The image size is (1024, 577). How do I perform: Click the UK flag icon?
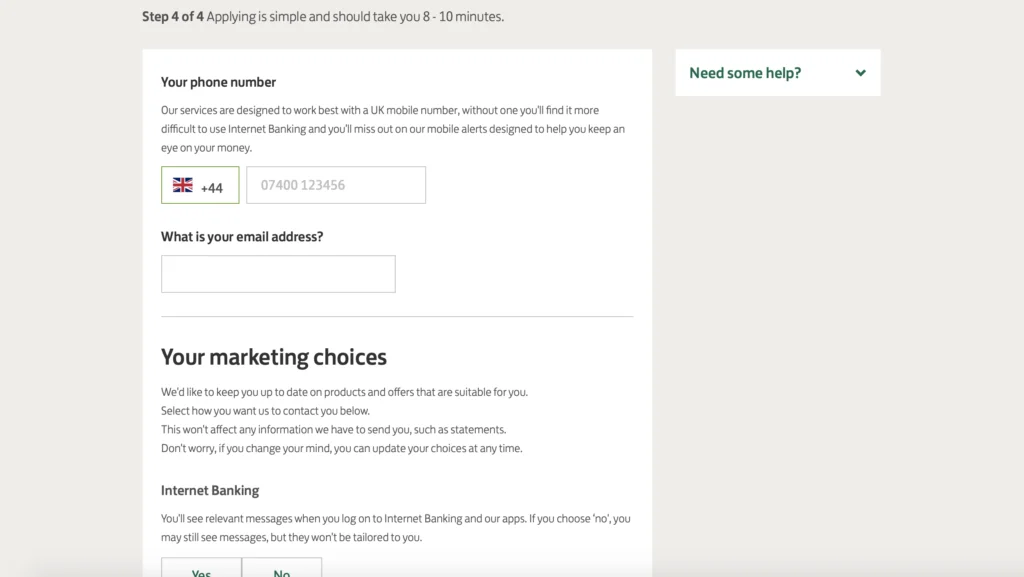[183, 185]
